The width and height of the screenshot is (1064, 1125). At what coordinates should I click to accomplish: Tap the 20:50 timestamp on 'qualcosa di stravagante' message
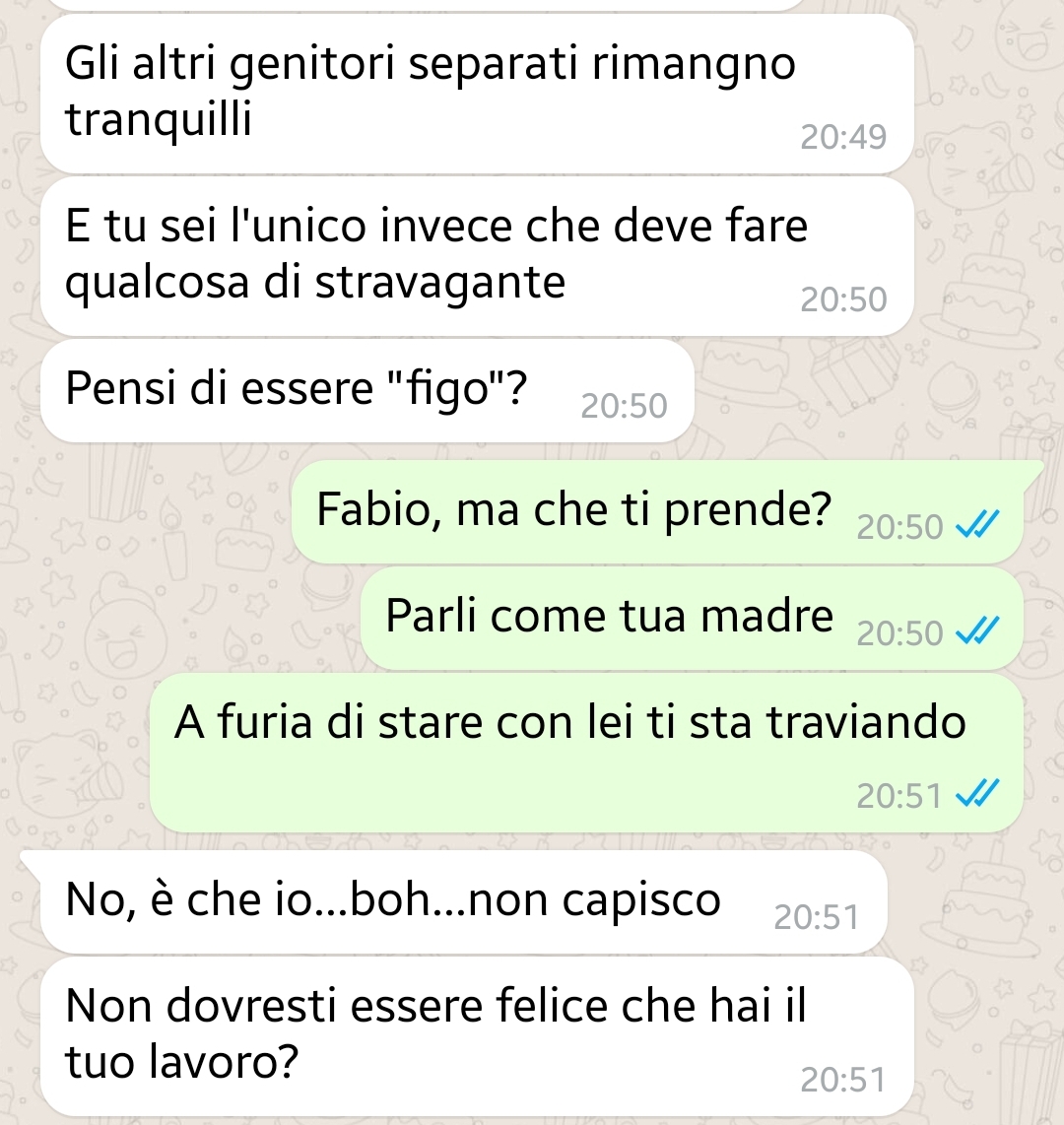pyautogui.click(x=843, y=299)
